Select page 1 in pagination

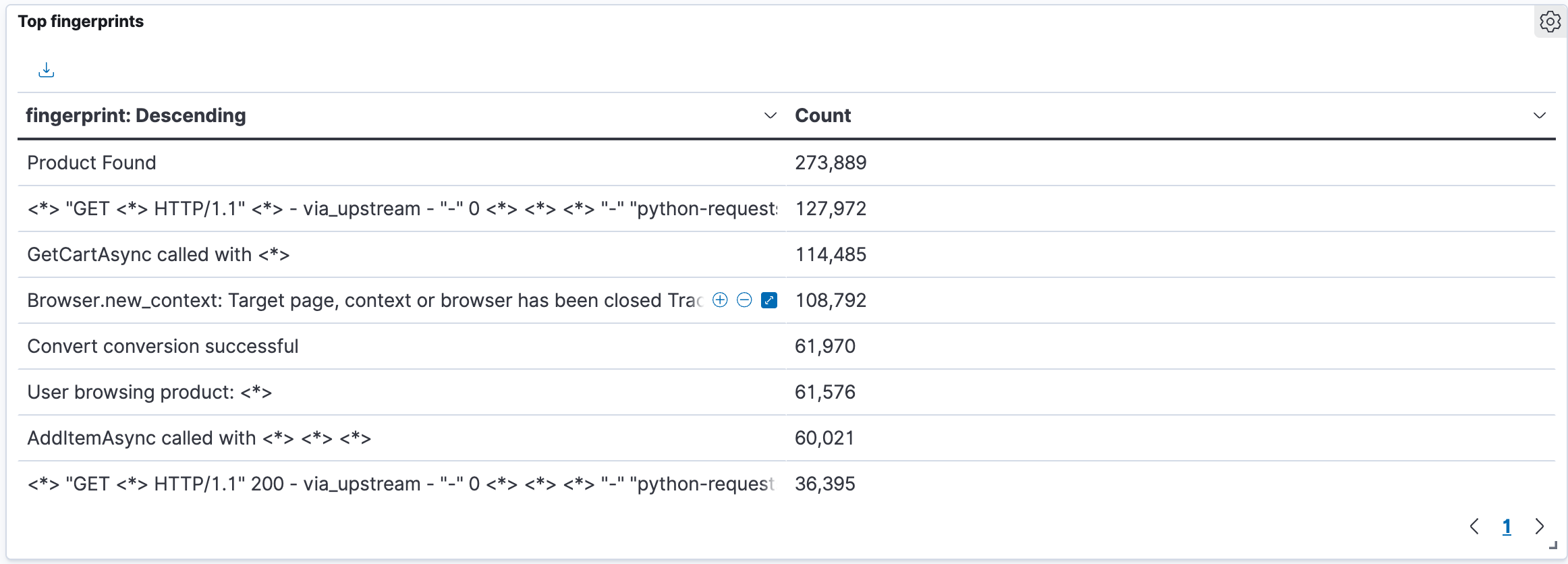tap(1507, 526)
